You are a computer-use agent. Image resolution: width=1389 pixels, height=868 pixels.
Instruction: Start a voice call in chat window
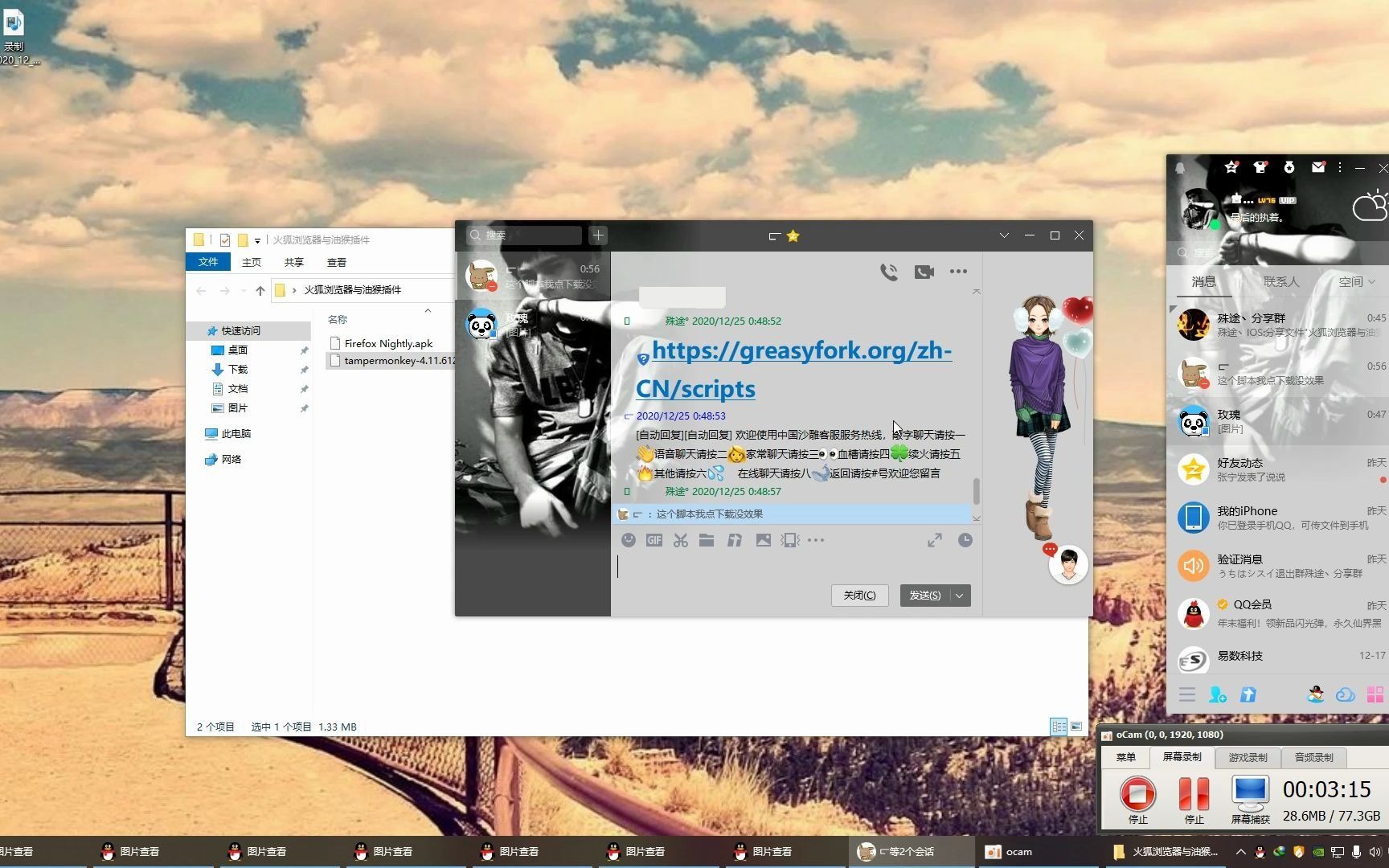click(888, 272)
